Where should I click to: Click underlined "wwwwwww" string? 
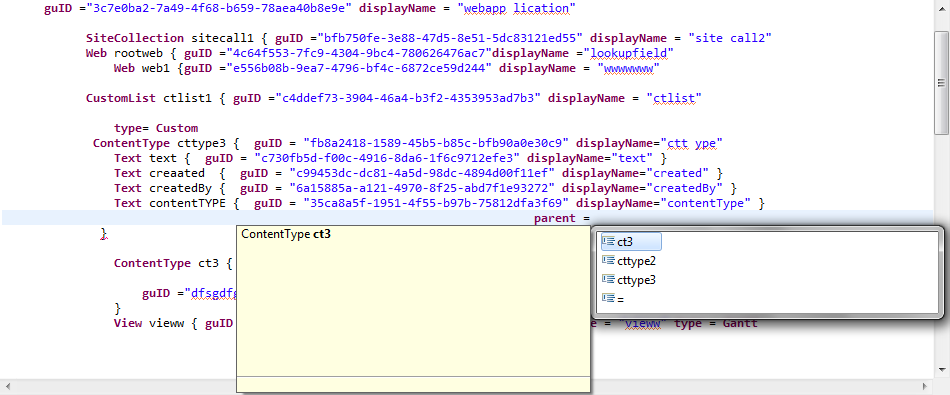click(628, 68)
